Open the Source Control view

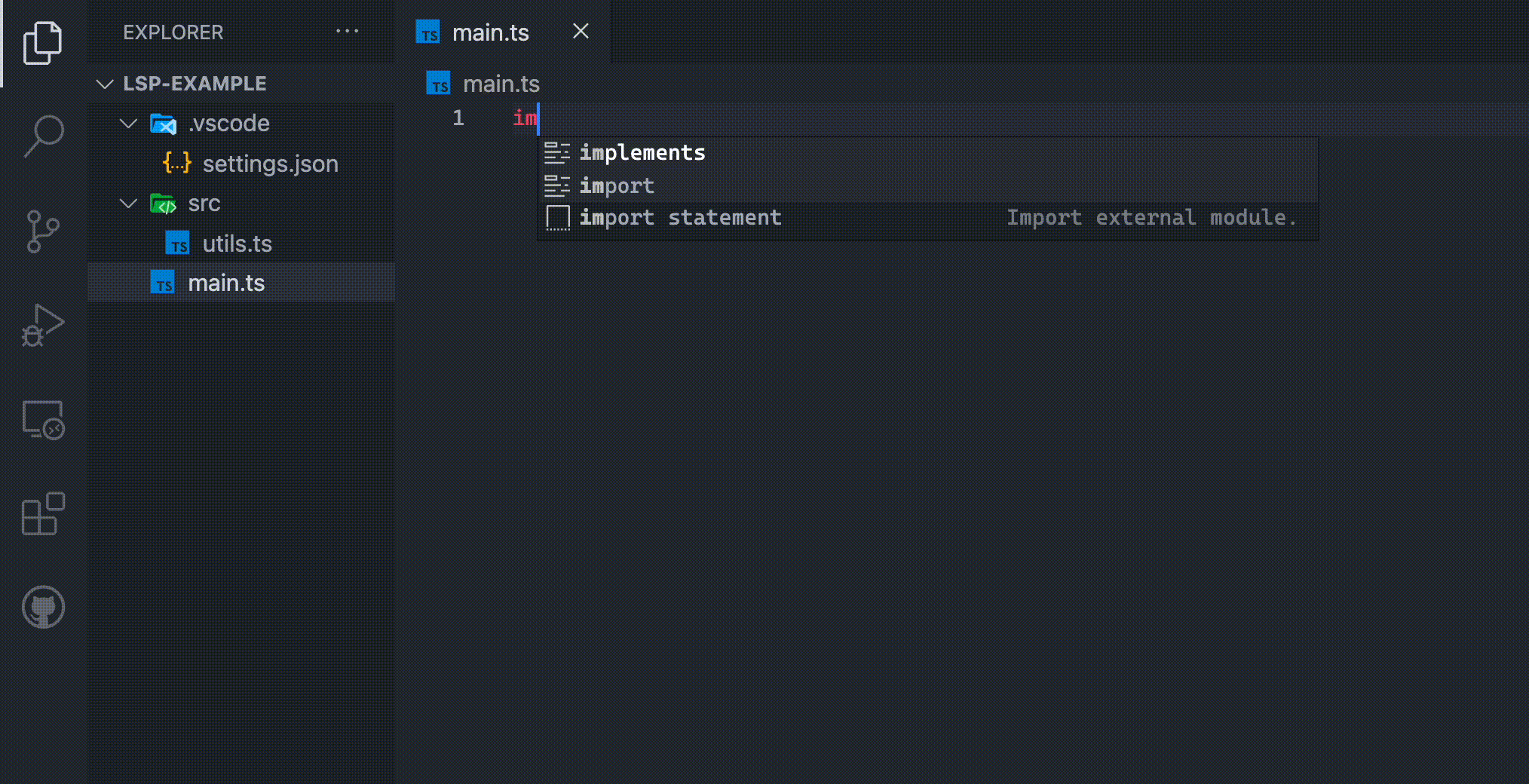pyautogui.click(x=42, y=231)
